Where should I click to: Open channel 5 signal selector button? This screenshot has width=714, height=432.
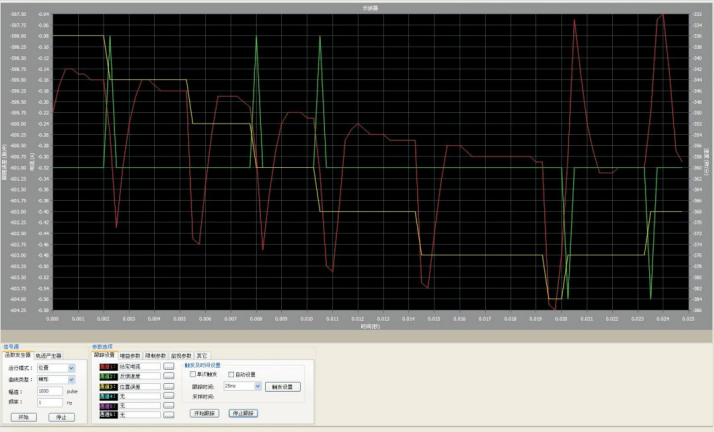click(x=169, y=404)
